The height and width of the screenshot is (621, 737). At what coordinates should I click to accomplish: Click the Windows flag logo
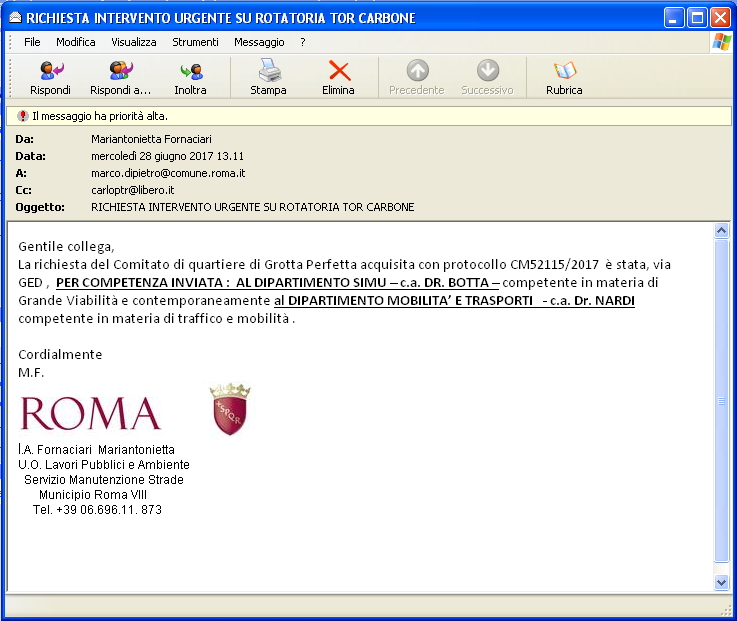click(x=721, y=42)
